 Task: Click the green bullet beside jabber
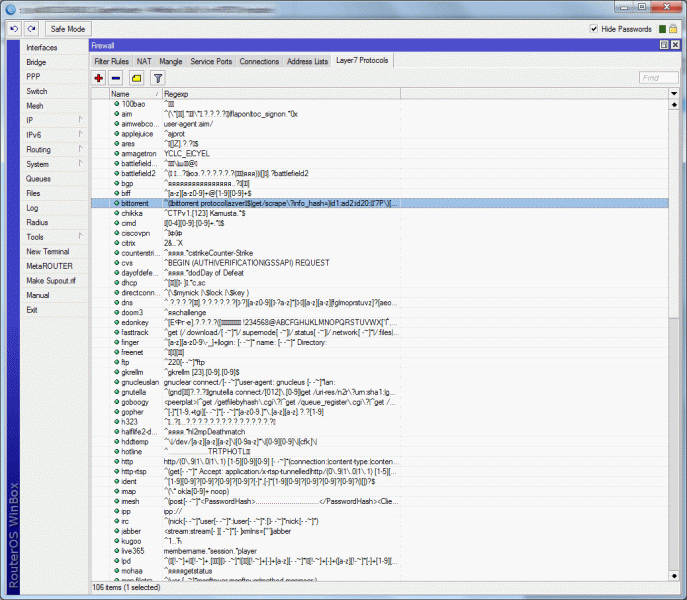coord(117,531)
